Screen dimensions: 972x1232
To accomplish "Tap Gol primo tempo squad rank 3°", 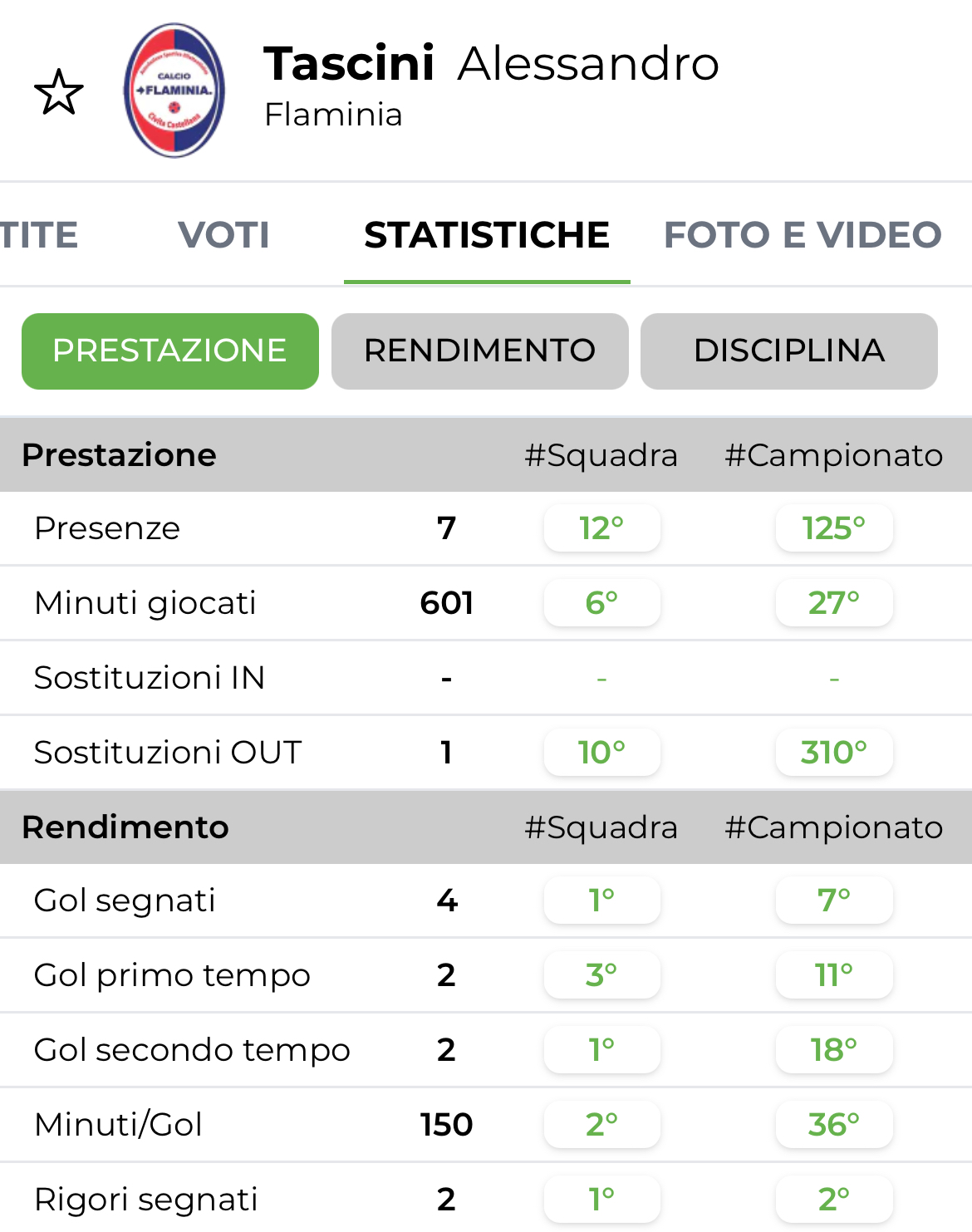I will coord(601,975).
